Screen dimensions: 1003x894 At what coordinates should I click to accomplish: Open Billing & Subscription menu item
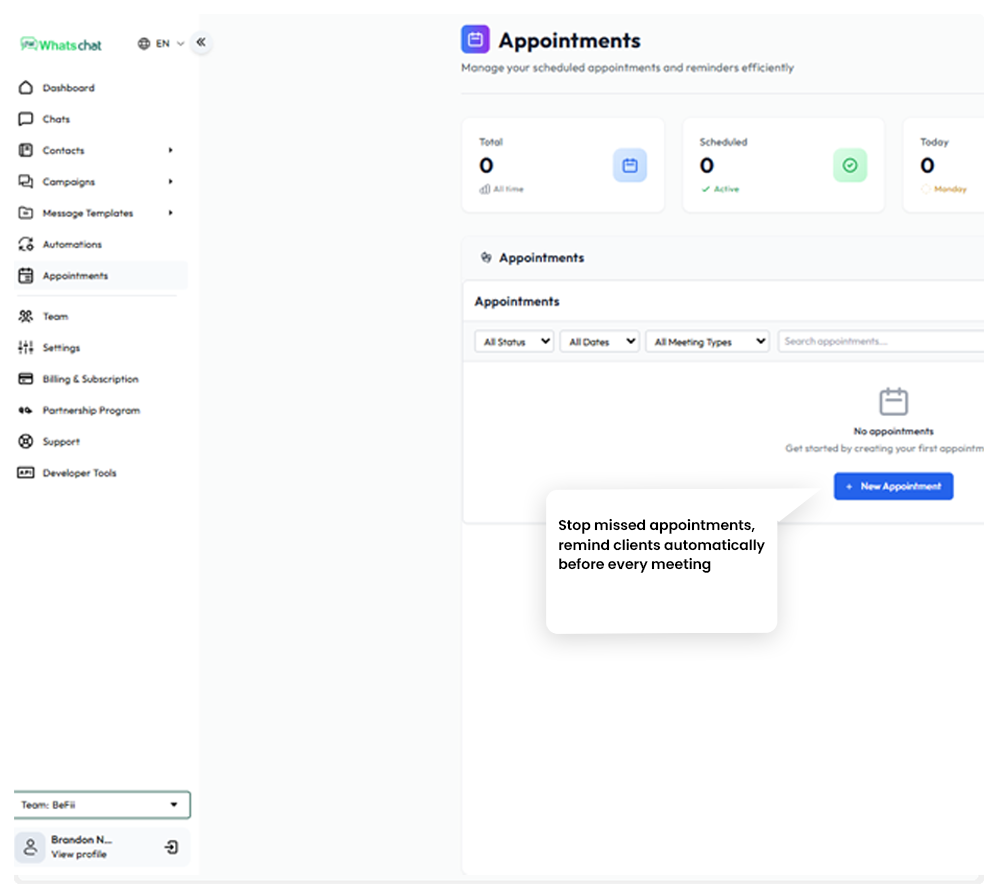(x=90, y=379)
